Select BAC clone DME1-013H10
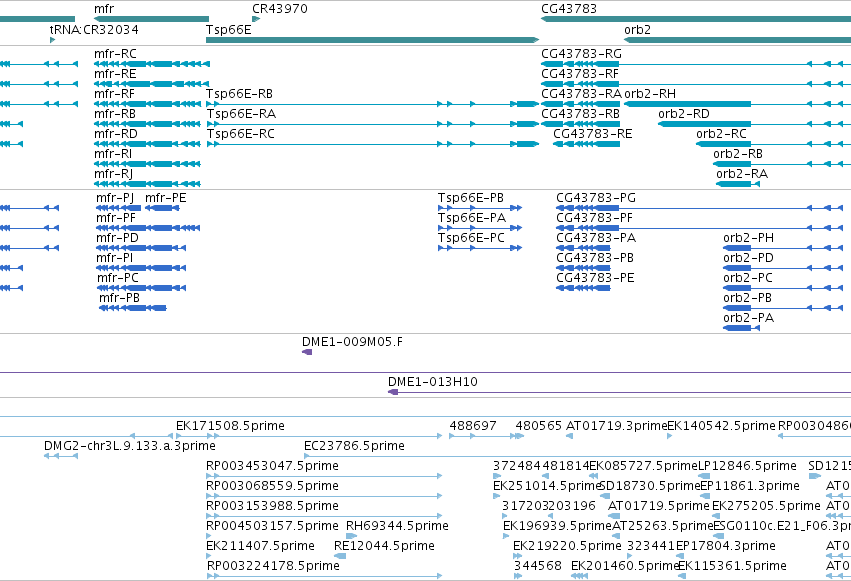Image resolution: width=851 pixels, height=581 pixels. point(619,392)
